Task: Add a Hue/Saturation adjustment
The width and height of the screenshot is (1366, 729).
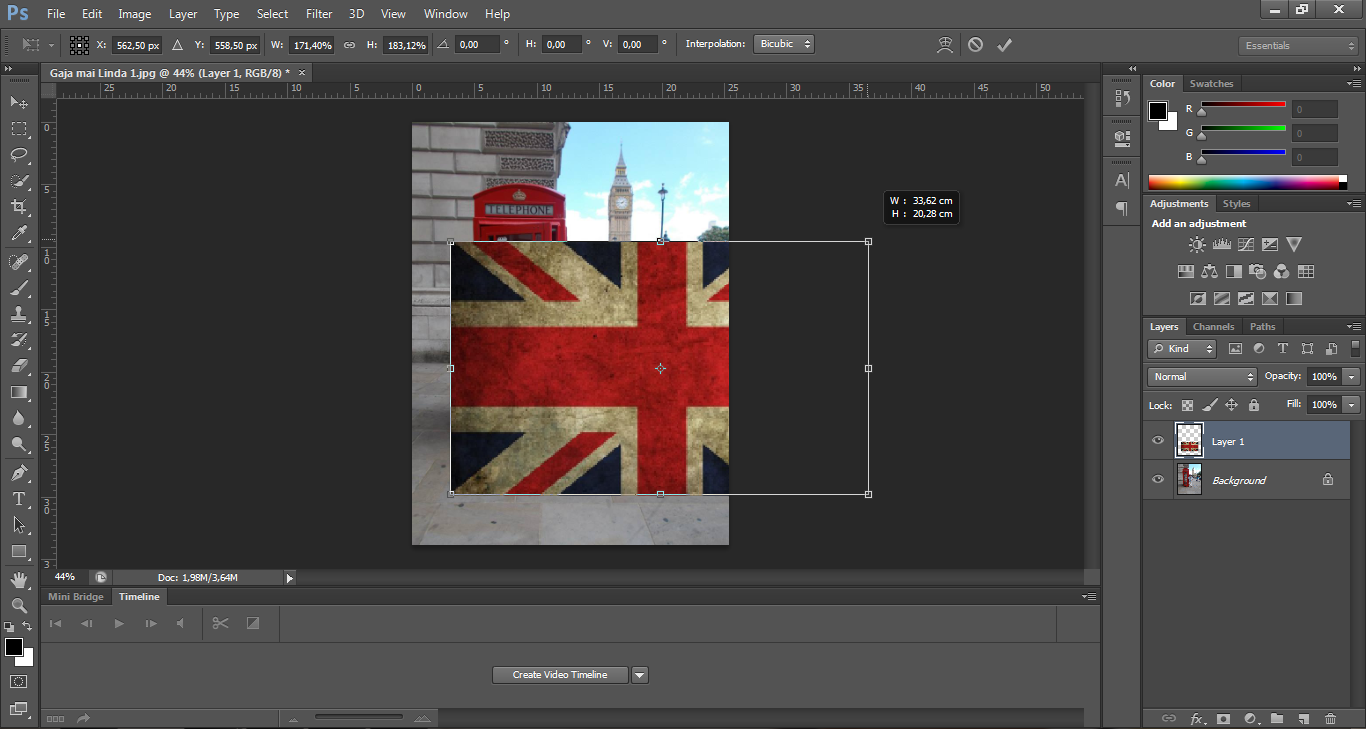Action: coord(1186,271)
